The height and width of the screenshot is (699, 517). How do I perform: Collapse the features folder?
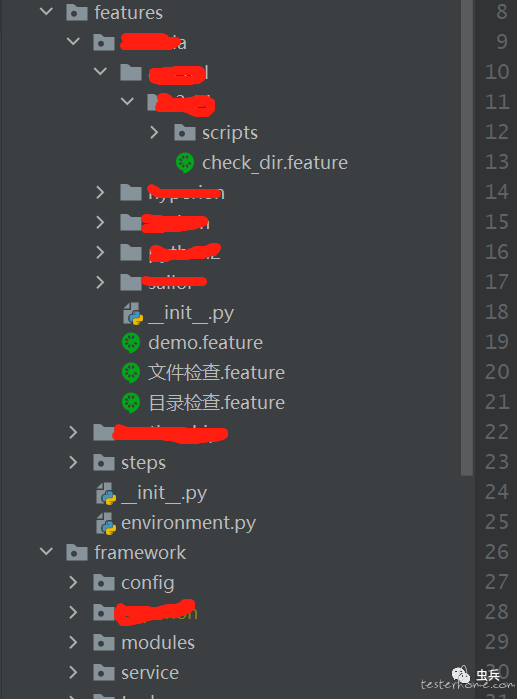coord(46,12)
